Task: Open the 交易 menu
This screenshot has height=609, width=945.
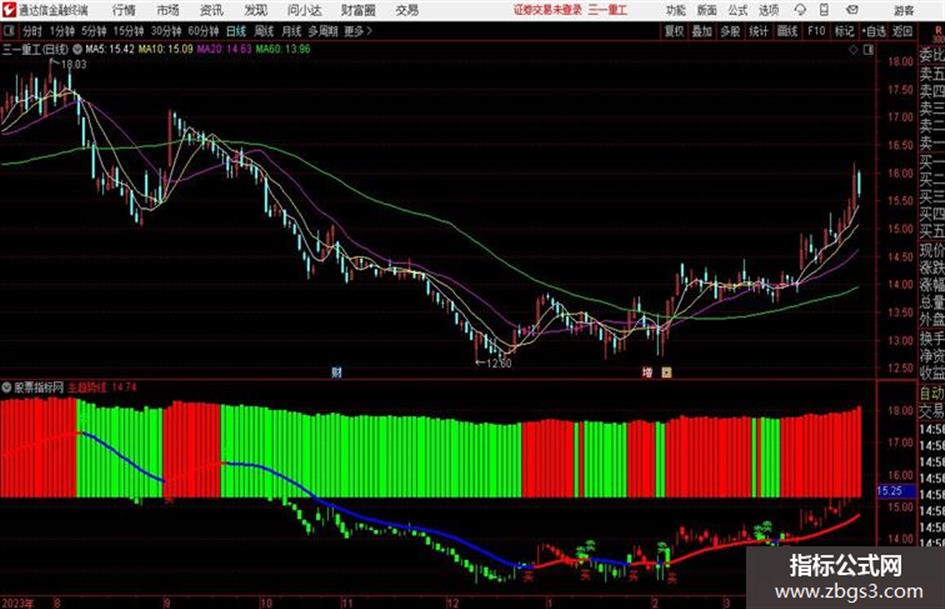Action: click(x=407, y=10)
